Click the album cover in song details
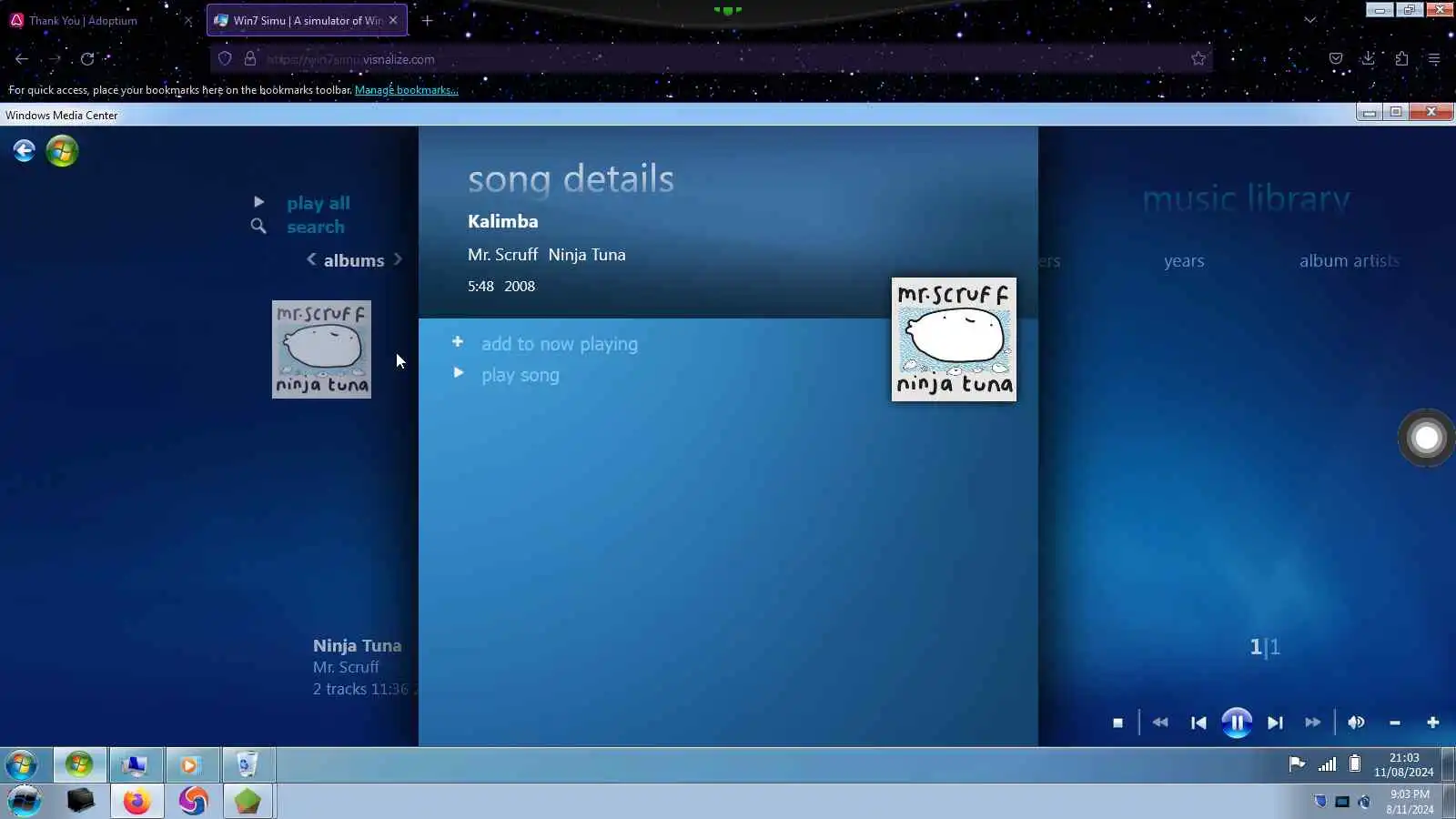Screen dimensions: 1456x819 [954, 339]
